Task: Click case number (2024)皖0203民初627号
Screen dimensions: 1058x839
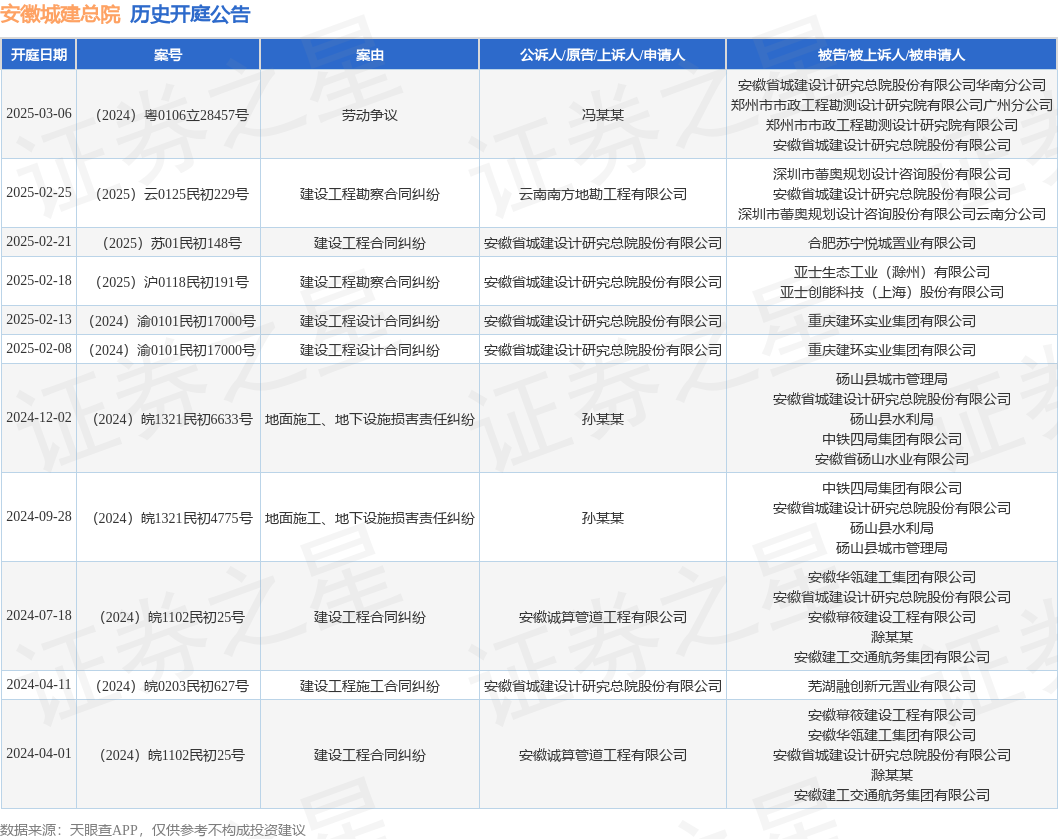Action: click(x=169, y=686)
